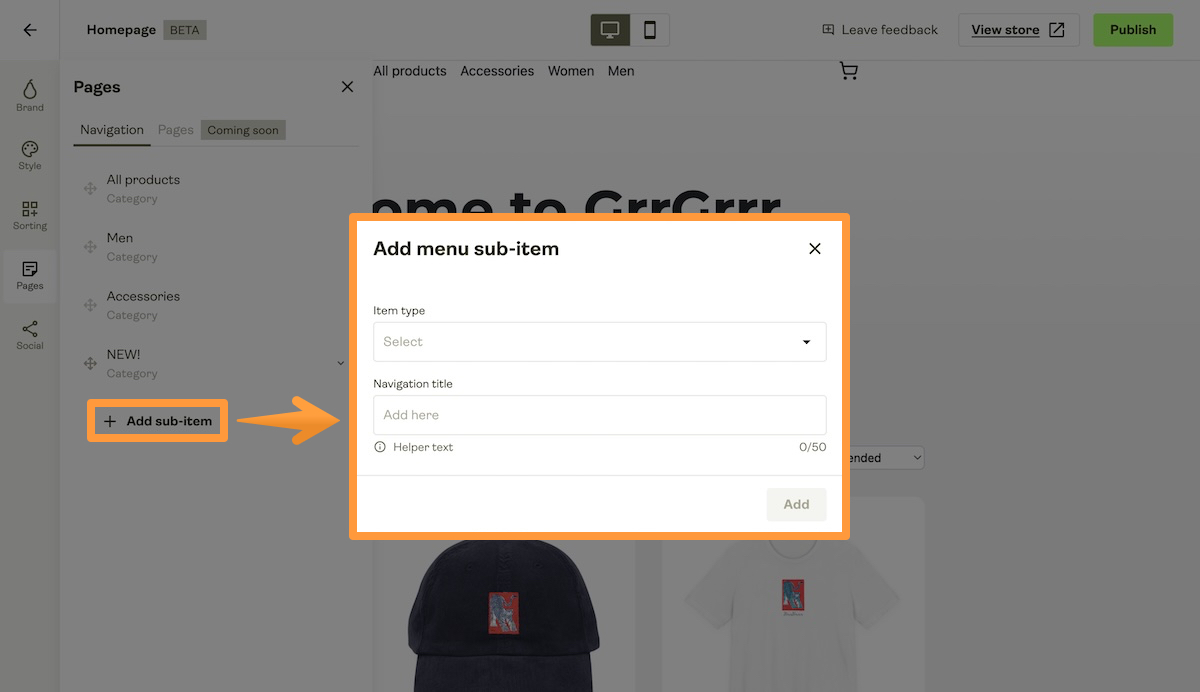Click the shopping cart icon
Screen dimensions: 1200x692
849,71
